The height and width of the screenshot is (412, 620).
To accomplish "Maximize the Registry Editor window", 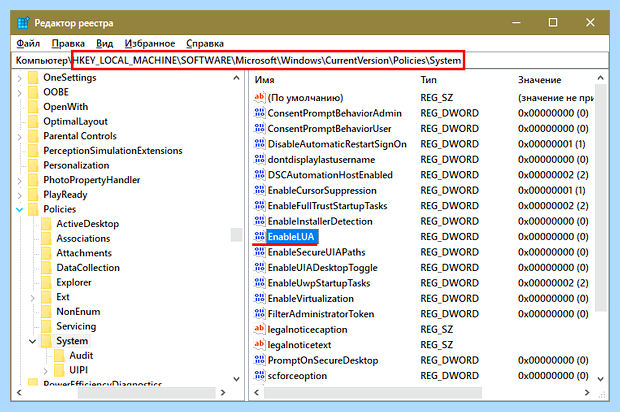I will 553,23.
